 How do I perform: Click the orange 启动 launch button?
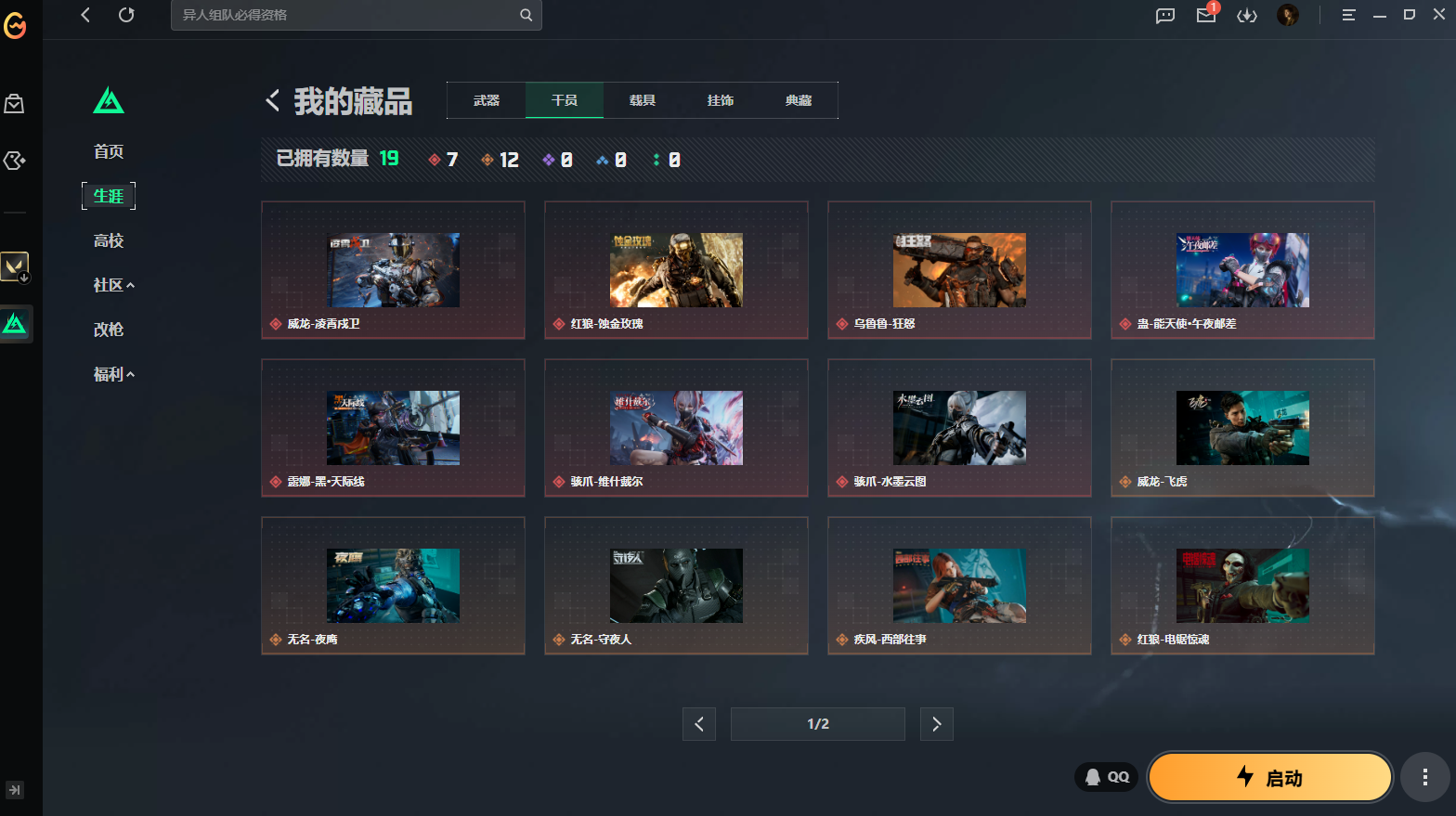(x=1270, y=777)
